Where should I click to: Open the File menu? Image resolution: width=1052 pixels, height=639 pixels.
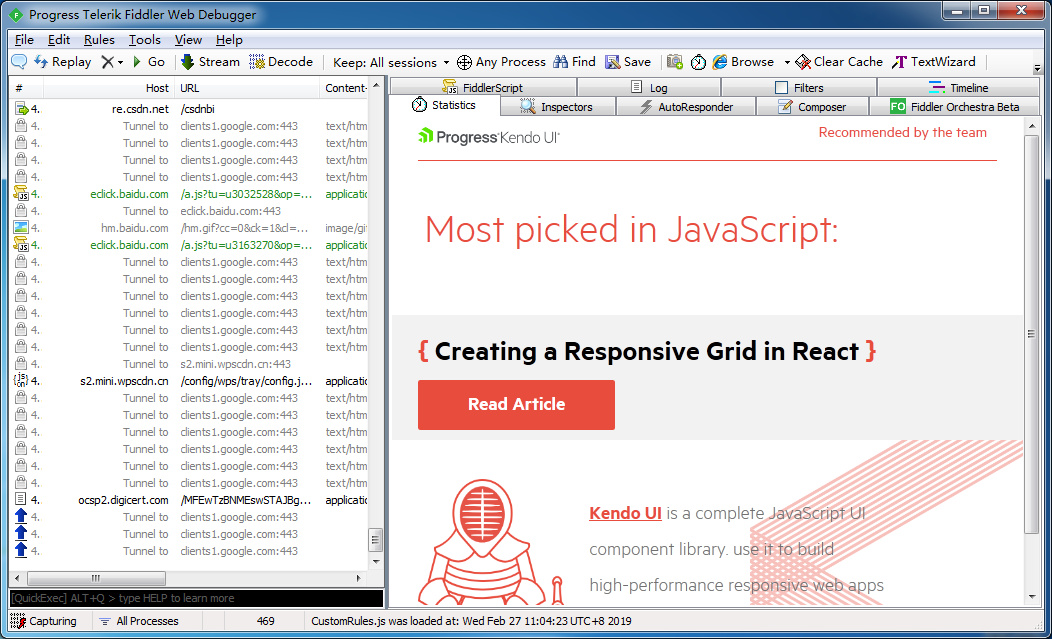[24, 40]
